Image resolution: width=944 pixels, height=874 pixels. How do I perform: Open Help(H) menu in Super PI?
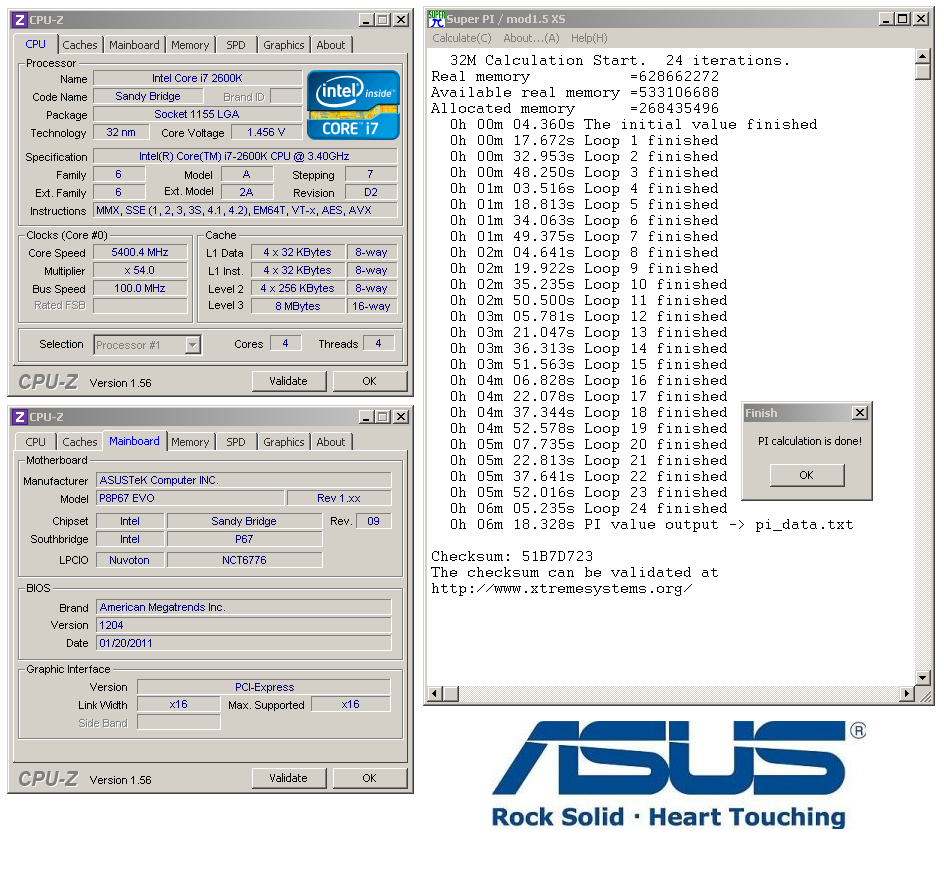589,39
